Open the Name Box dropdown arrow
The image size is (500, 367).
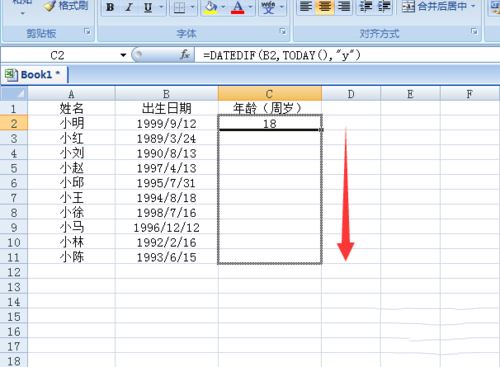(x=123, y=55)
